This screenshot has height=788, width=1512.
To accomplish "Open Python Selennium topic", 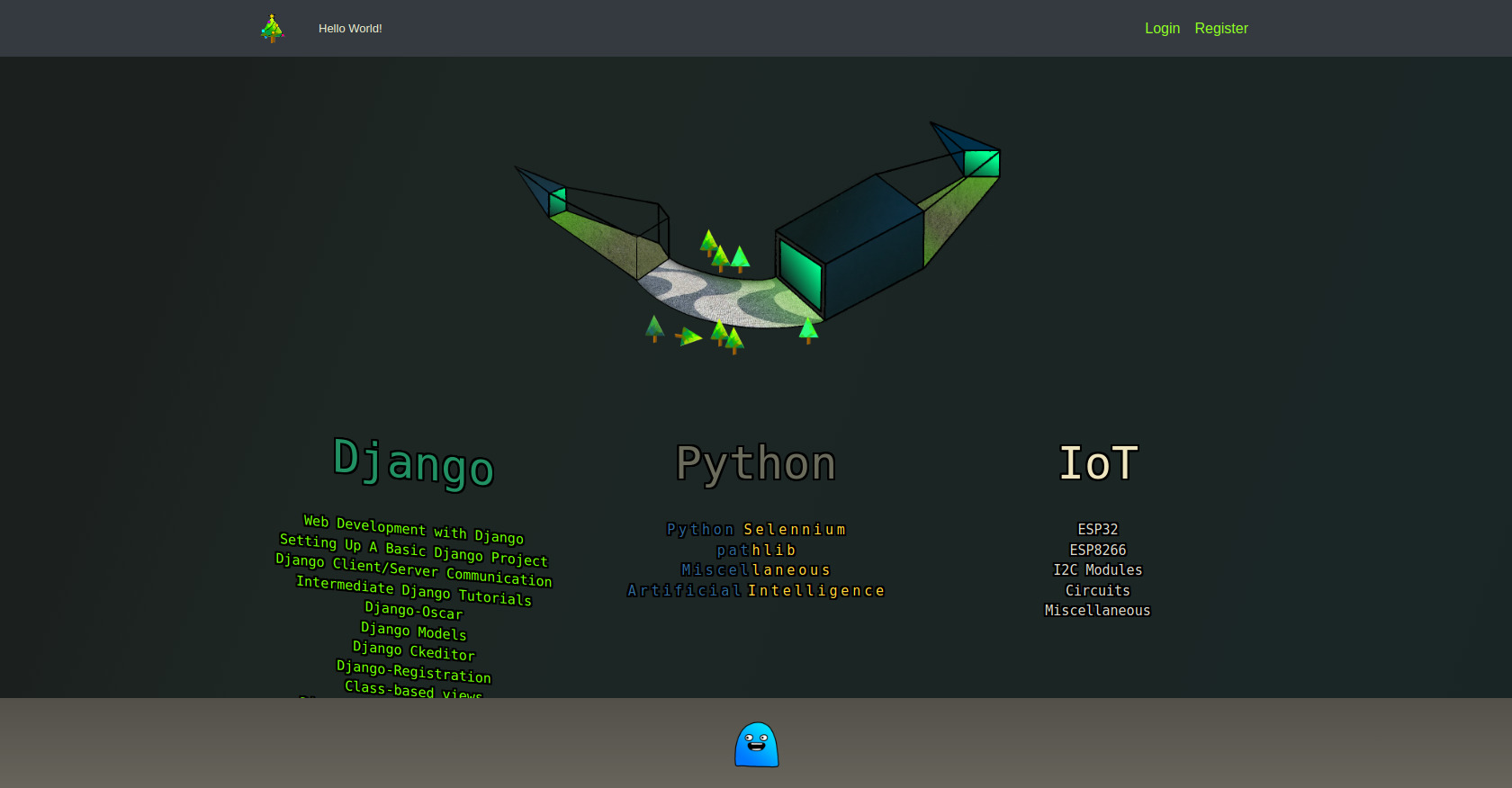I will pyautogui.click(x=756, y=530).
